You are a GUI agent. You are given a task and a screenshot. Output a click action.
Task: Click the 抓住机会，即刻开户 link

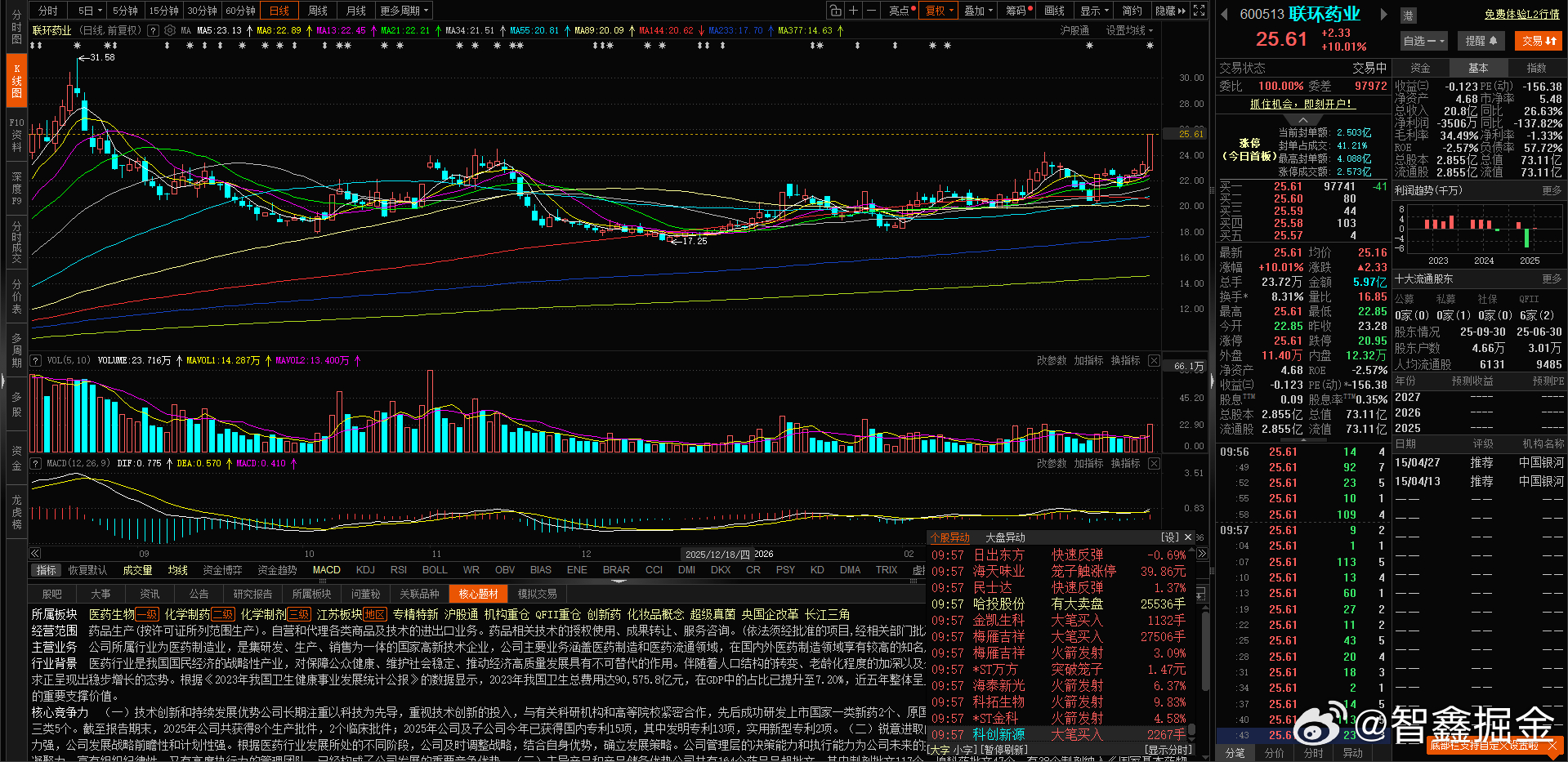point(1302,104)
